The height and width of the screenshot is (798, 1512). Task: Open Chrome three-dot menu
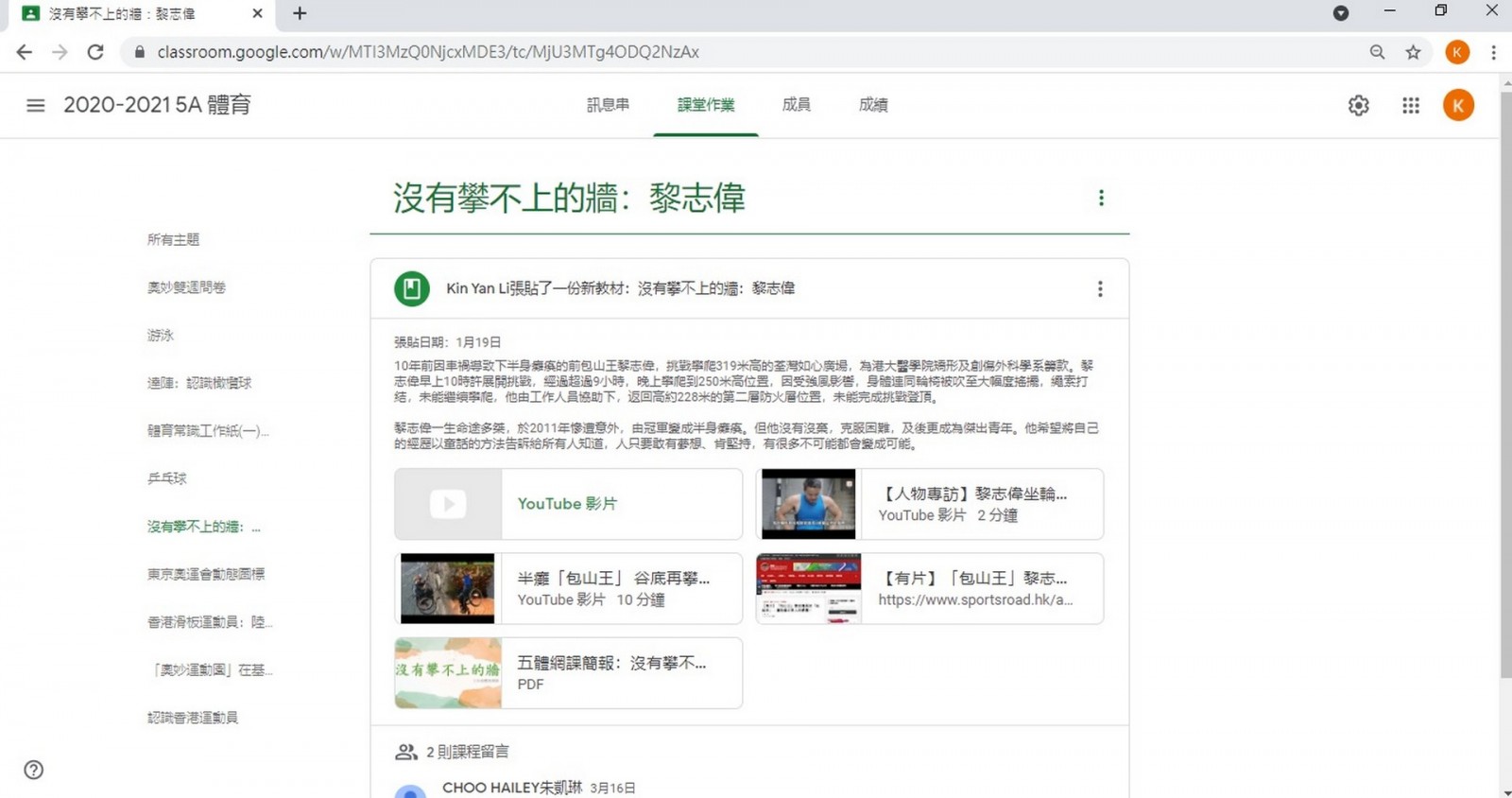(x=1493, y=52)
